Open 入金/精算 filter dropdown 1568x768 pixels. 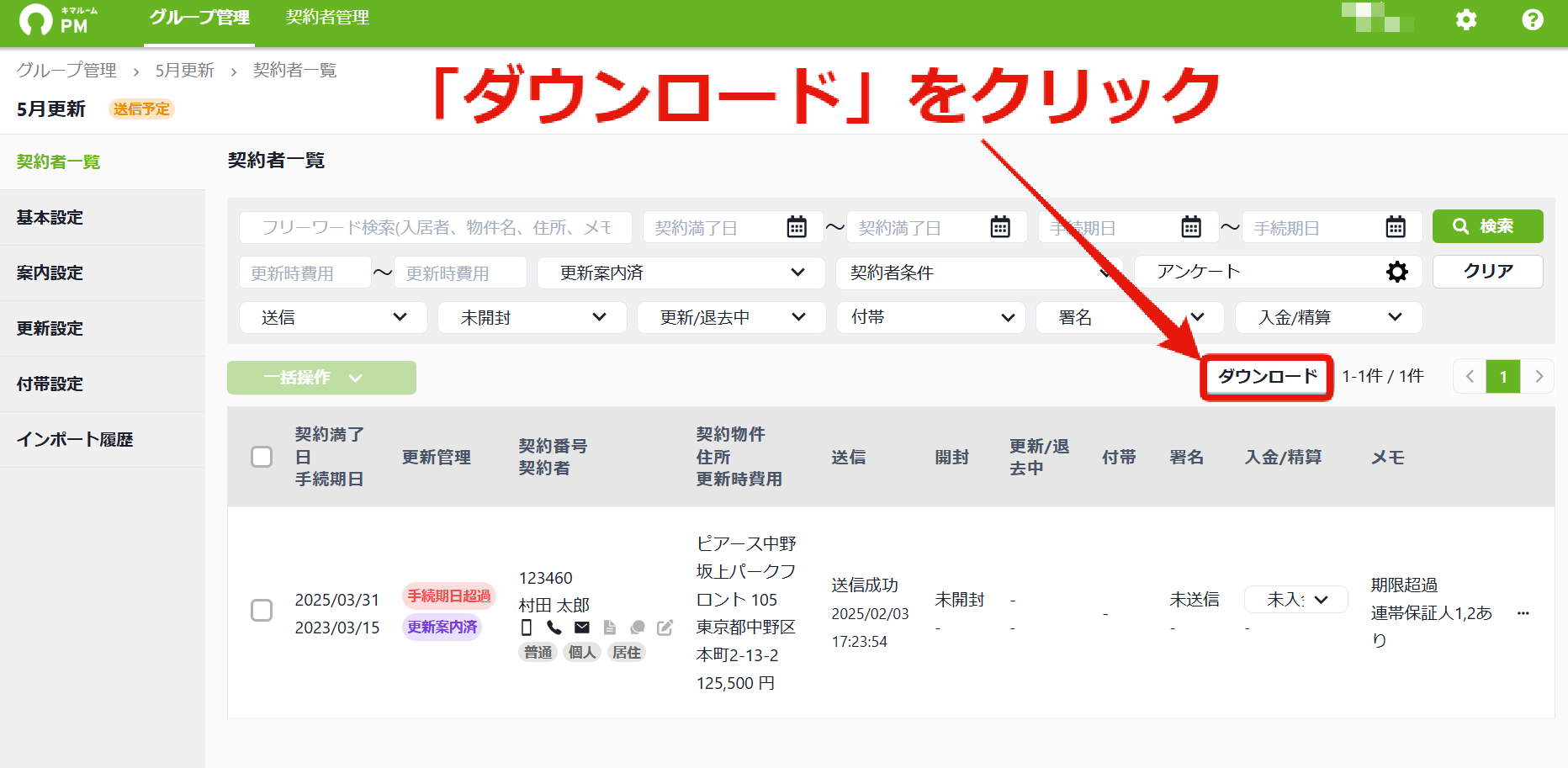(1329, 317)
